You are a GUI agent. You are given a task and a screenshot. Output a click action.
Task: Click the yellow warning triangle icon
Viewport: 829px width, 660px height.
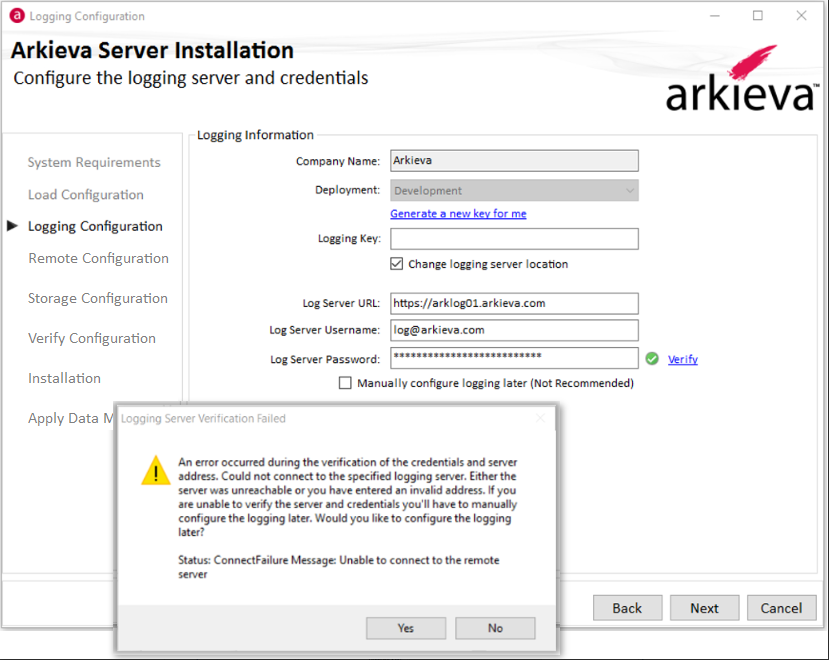coord(155,470)
